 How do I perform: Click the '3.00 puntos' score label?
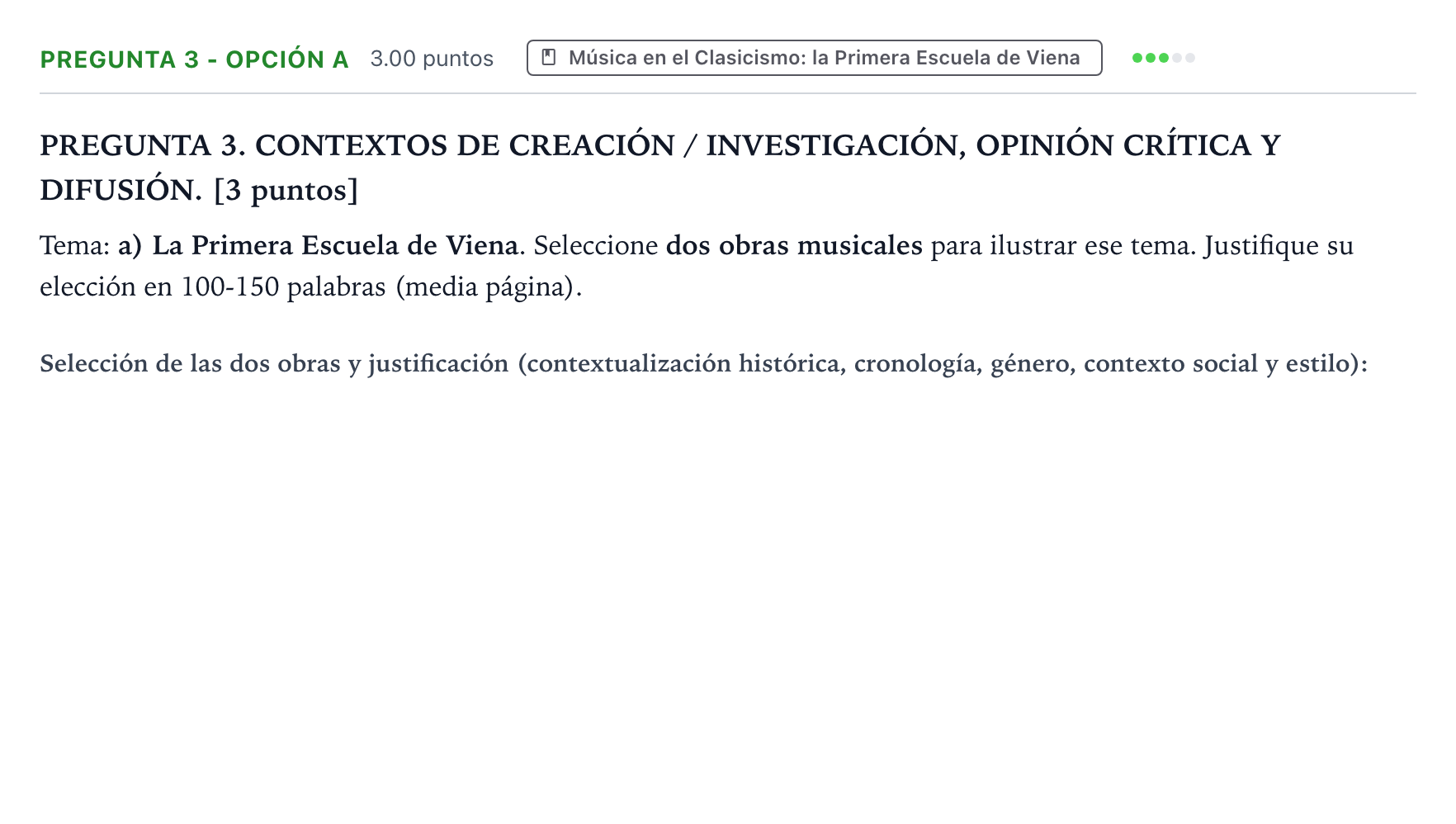tap(432, 59)
